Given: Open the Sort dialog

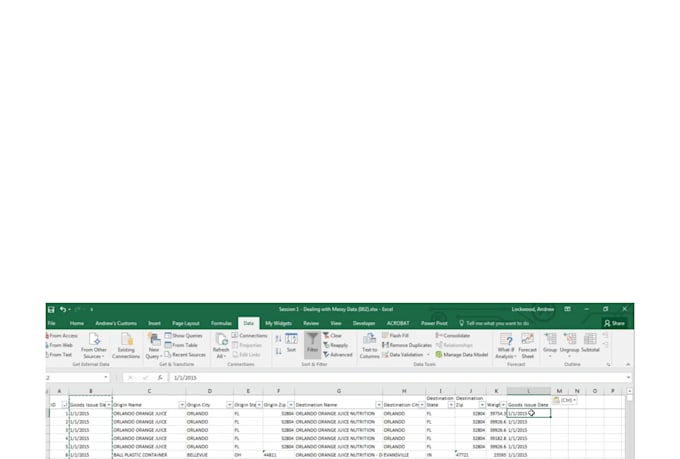Looking at the screenshot, I should point(291,343).
